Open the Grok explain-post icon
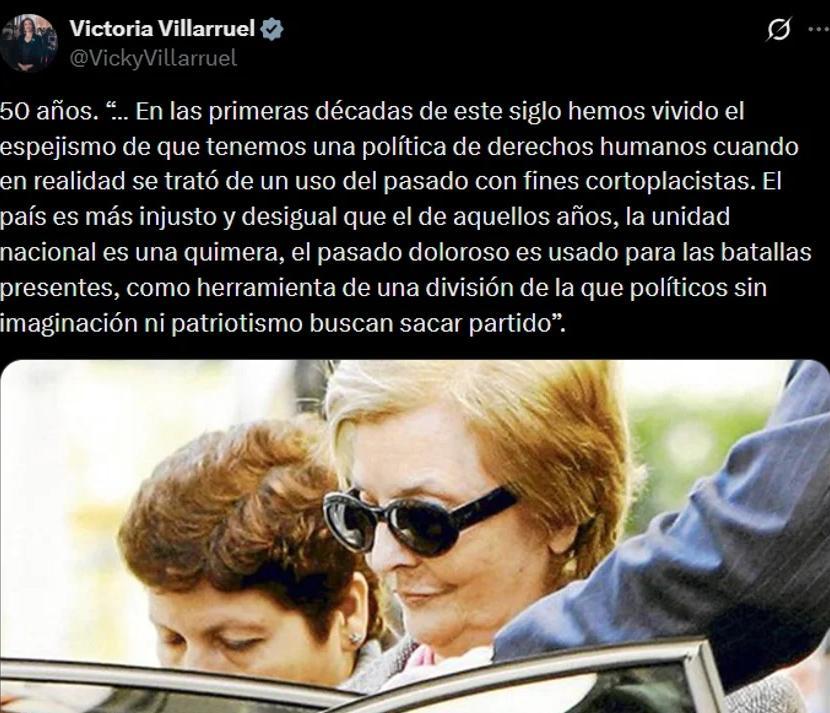830x713 pixels. coord(779,30)
